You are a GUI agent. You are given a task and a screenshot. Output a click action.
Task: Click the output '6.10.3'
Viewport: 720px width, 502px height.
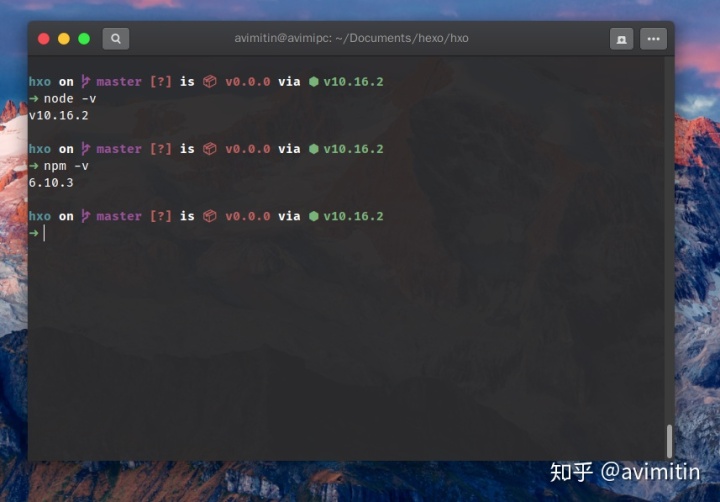[x=51, y=183]
